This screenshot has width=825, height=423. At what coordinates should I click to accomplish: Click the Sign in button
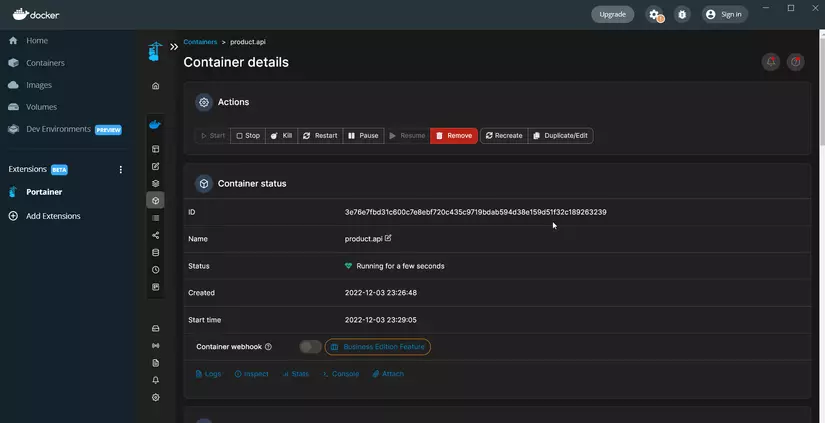coord(725,15)
